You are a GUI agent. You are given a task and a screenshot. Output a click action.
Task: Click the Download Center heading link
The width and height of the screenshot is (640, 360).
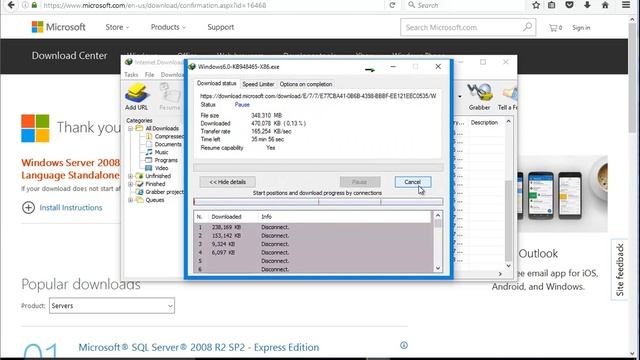coord(69,56)
